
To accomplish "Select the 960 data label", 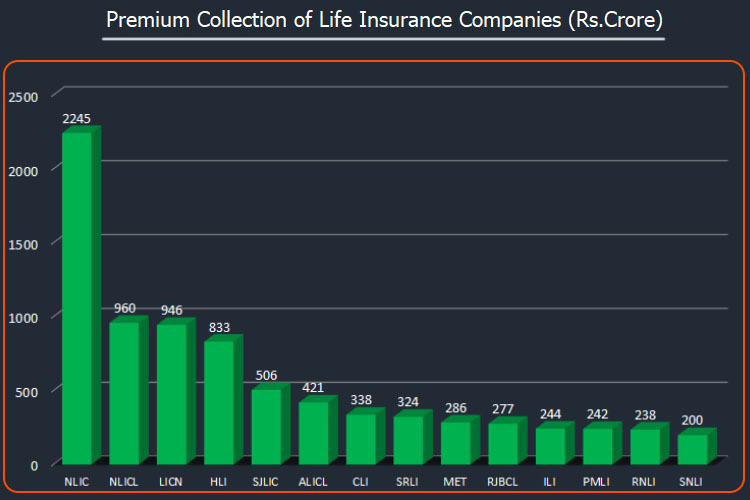I will click(124, 308).
